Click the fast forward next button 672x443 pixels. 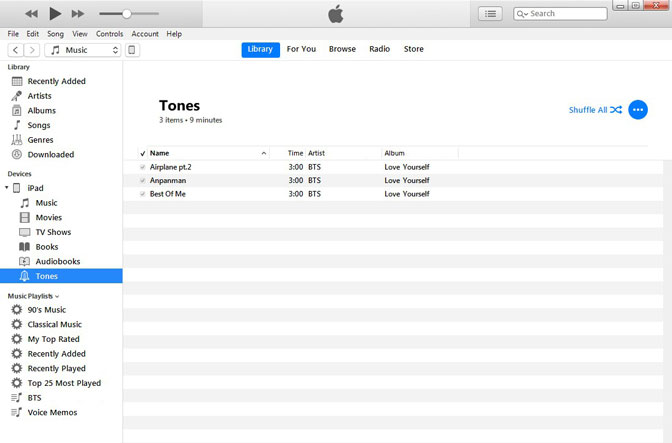pos(78,14)
